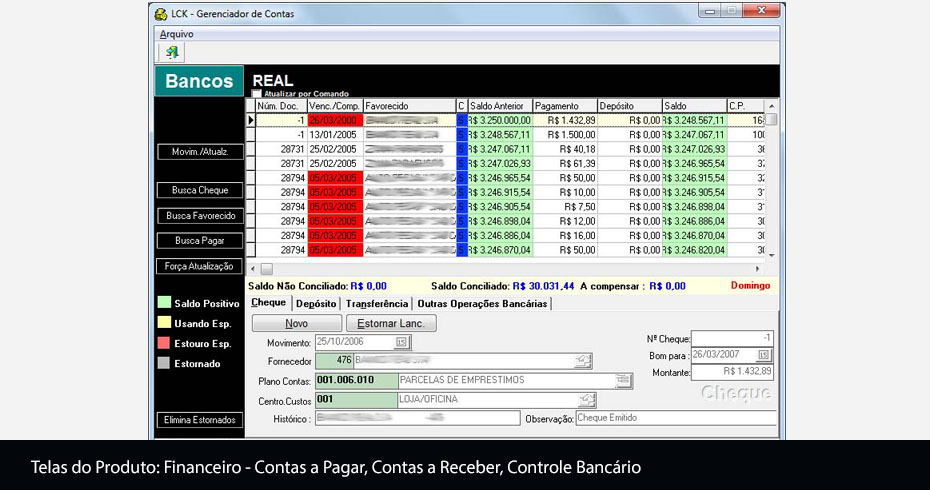Click the Centro Custos lookup icon
Image resolution: width=930 pixels, height=490 pixels.
coord(587,400)
